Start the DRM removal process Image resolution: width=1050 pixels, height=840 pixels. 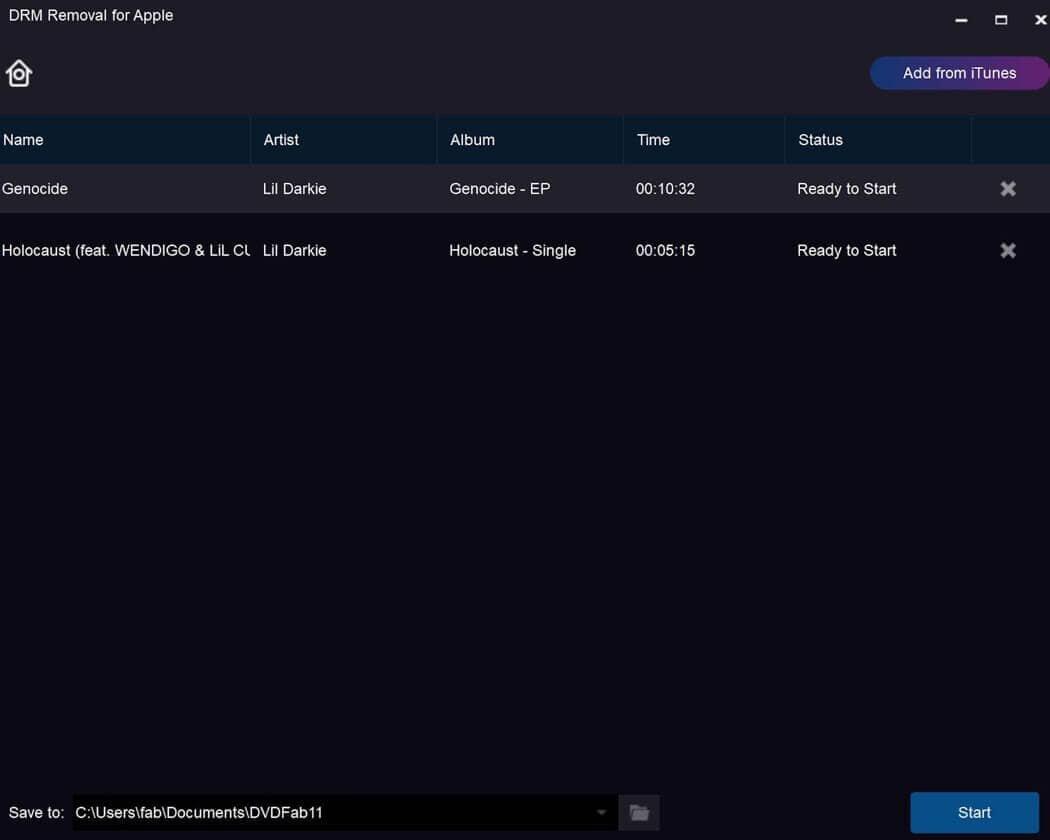(974, 813)
